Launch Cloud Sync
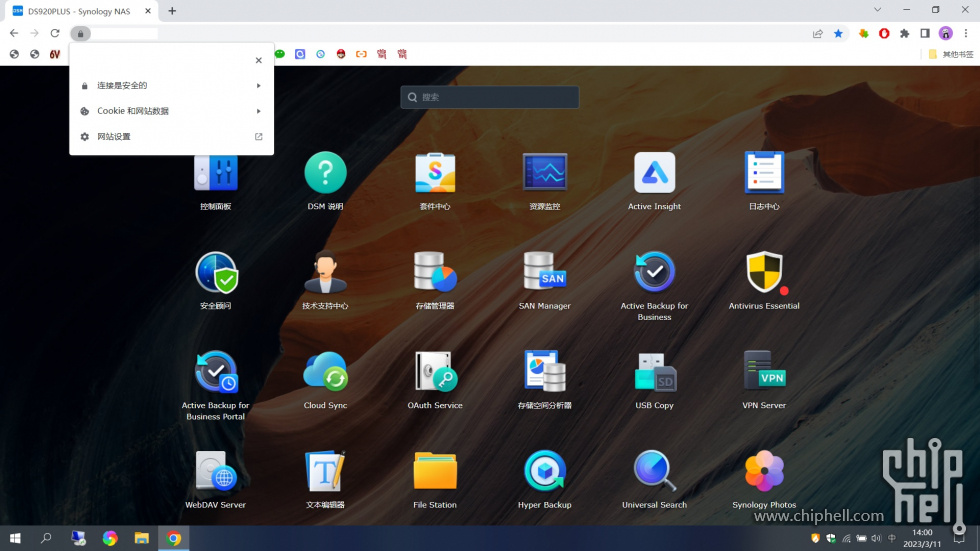This screenshot has width=980, height=551. point(325,372)
